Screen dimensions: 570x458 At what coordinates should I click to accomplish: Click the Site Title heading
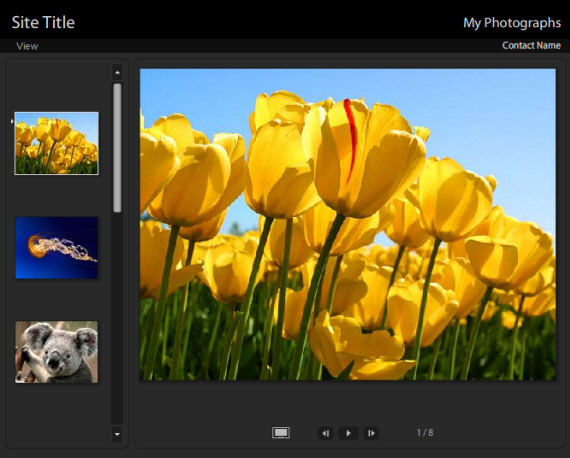43,23
